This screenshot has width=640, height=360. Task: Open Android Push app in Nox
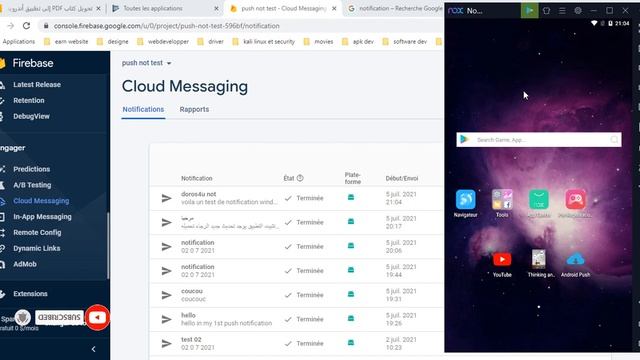point(575,260)
